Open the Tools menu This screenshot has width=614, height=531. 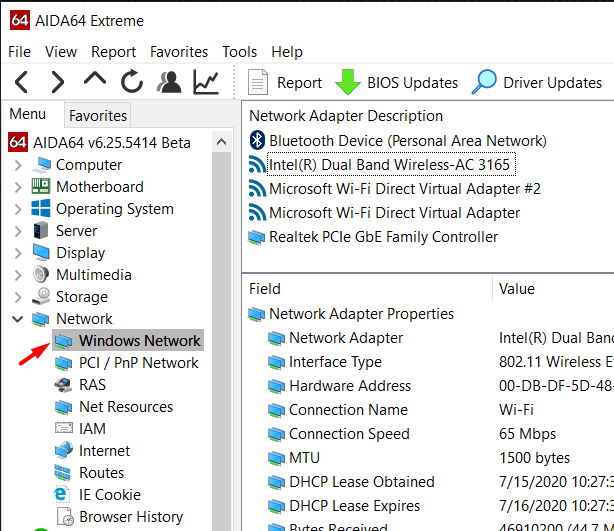coord(239,52)
